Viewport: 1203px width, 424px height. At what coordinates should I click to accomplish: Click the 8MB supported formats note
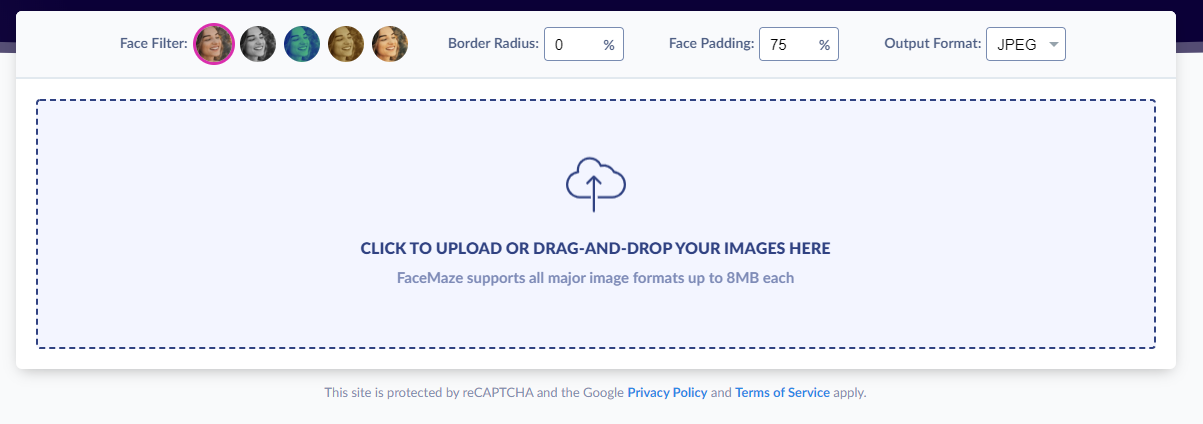595,278
